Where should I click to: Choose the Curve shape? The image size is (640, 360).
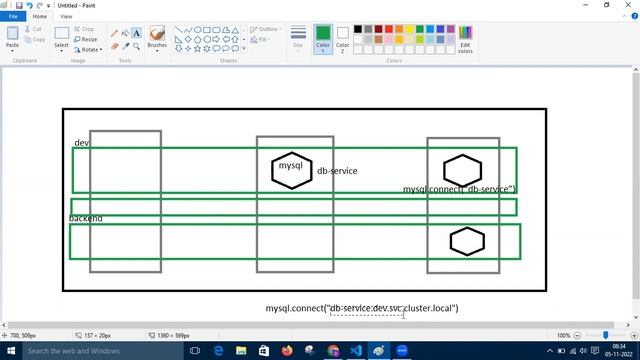[x=188, y=30]
